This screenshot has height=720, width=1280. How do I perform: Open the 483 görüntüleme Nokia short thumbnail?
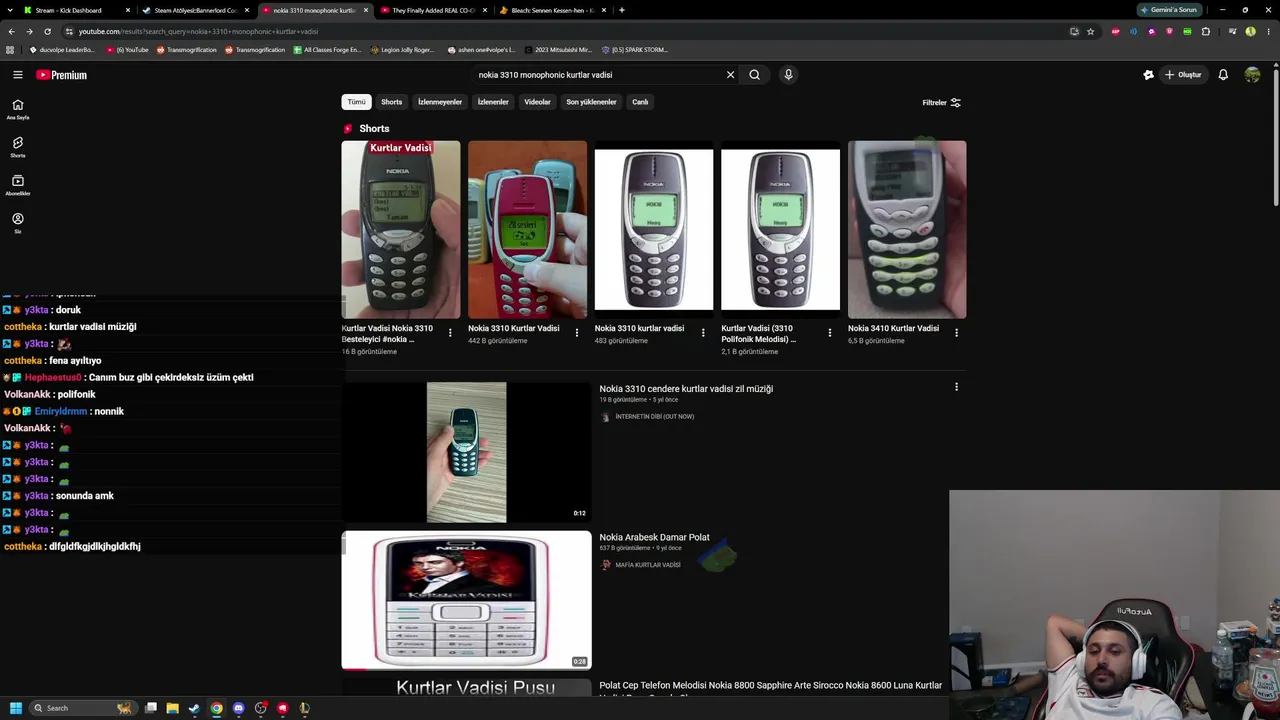654,229
